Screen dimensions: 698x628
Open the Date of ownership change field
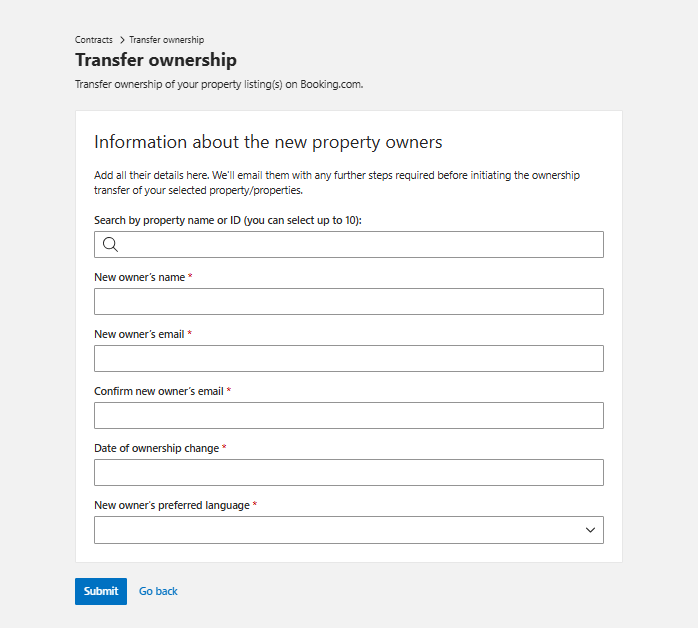coord(348,473)
